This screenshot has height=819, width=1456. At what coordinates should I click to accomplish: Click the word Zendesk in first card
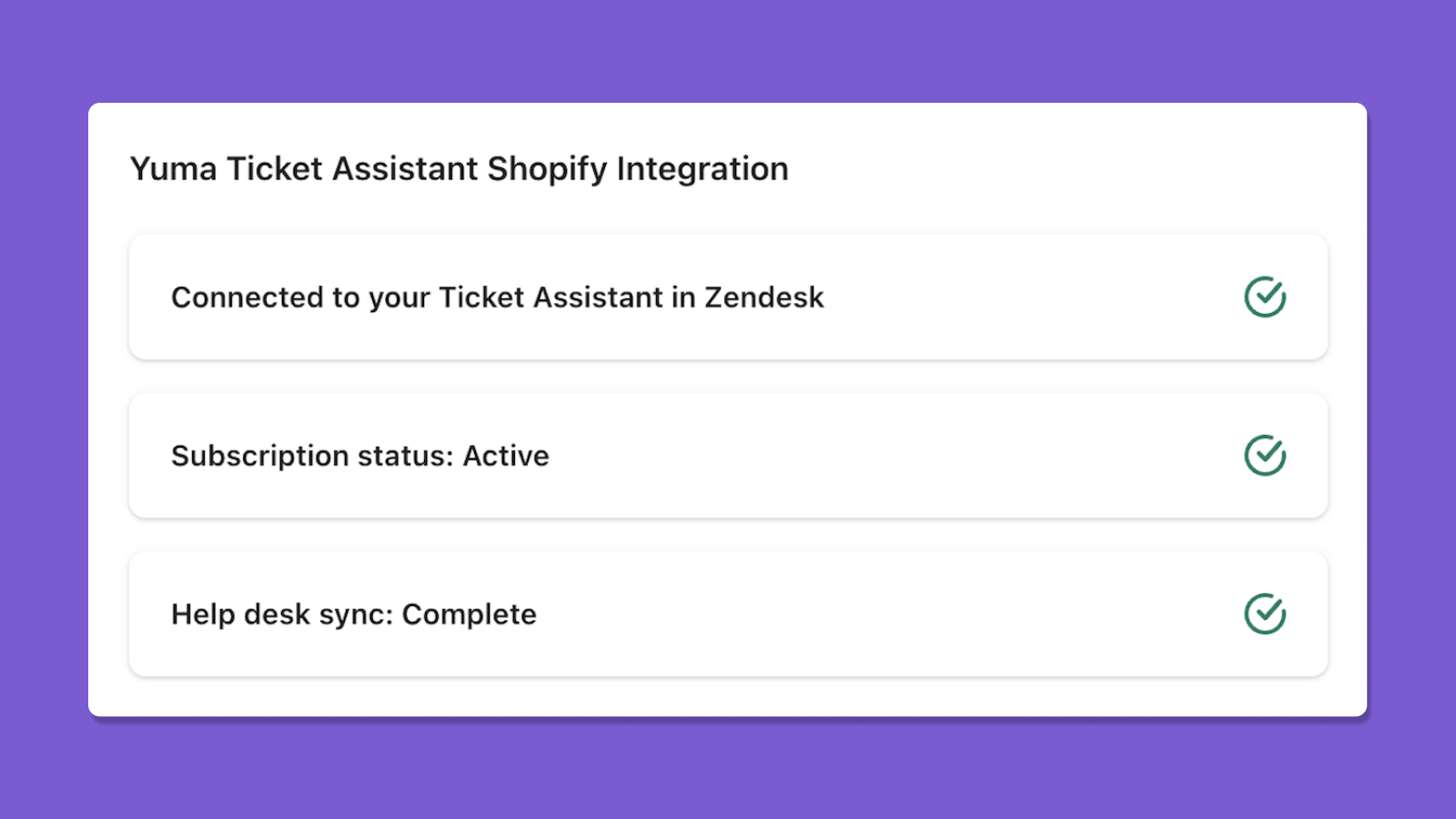tap(764, 298)
